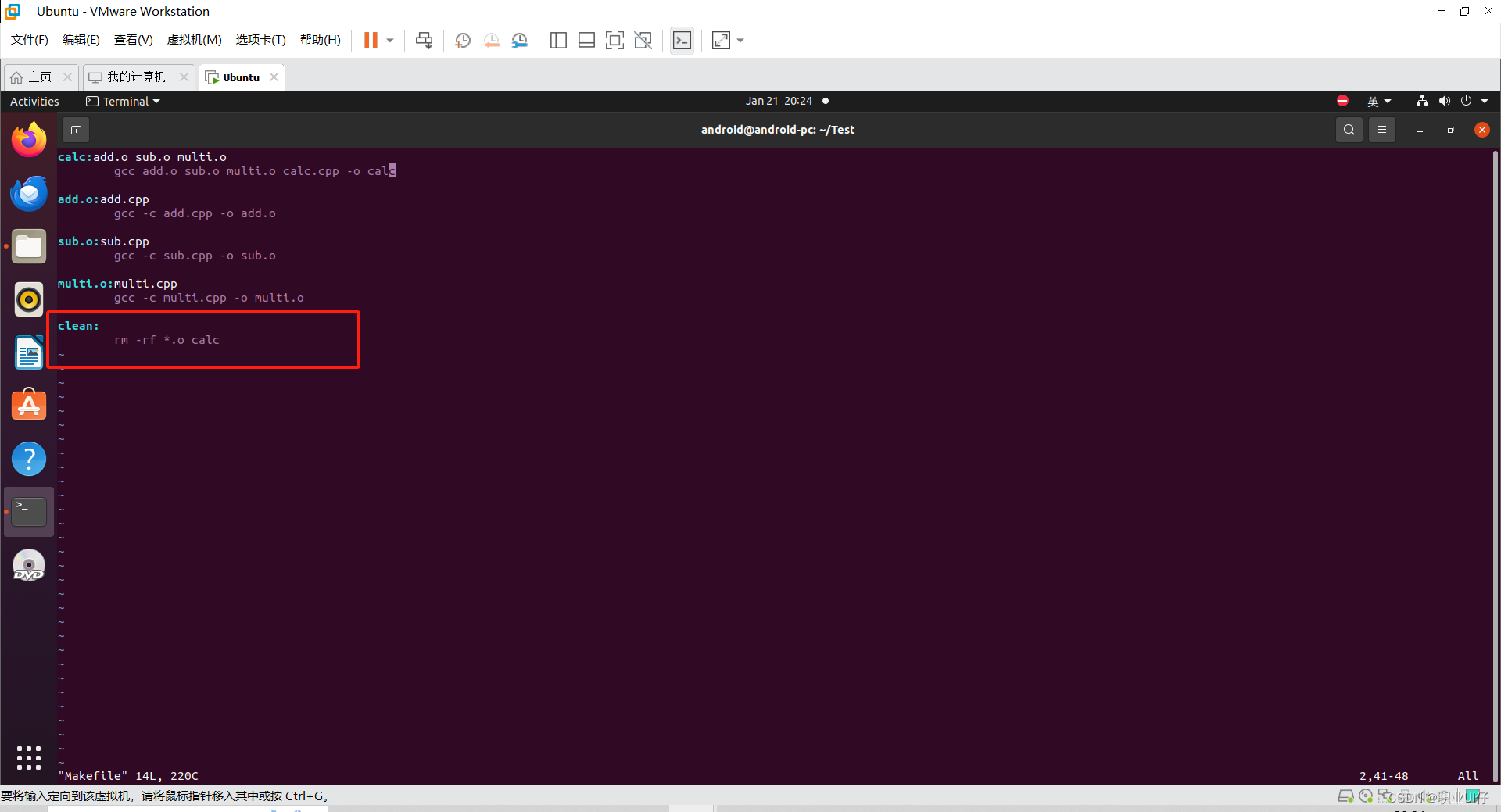The image size is (1501, 812).
Task: Click the terminal vertical scrollbar
Action: click(1495, 465)
